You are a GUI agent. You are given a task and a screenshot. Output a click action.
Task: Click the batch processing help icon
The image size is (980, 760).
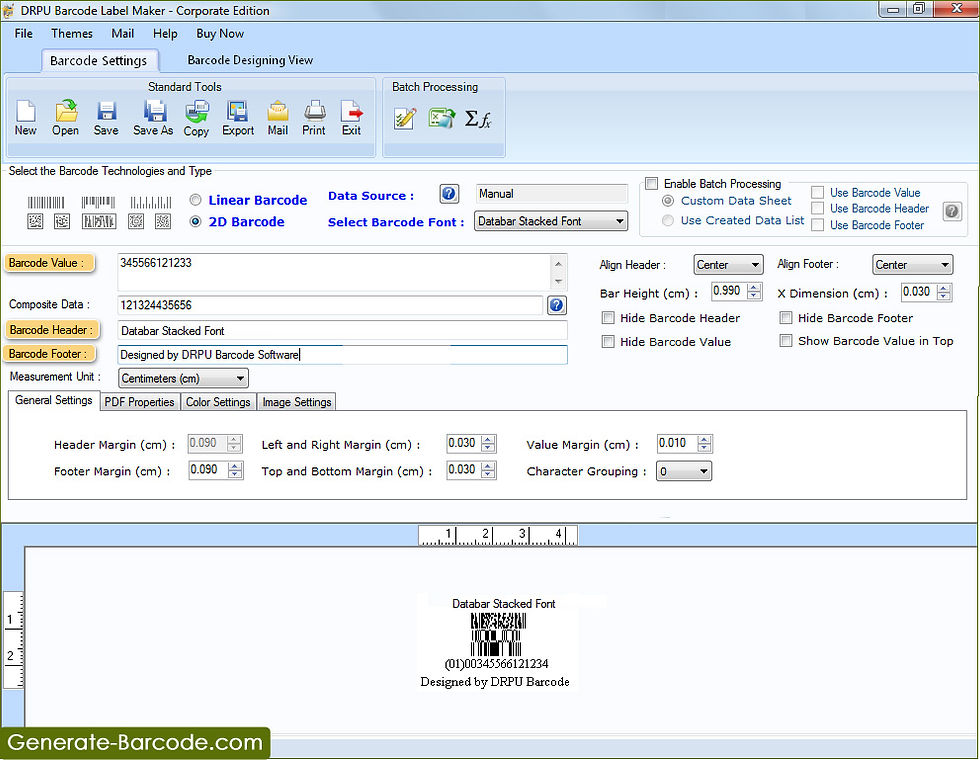[951, 211]
